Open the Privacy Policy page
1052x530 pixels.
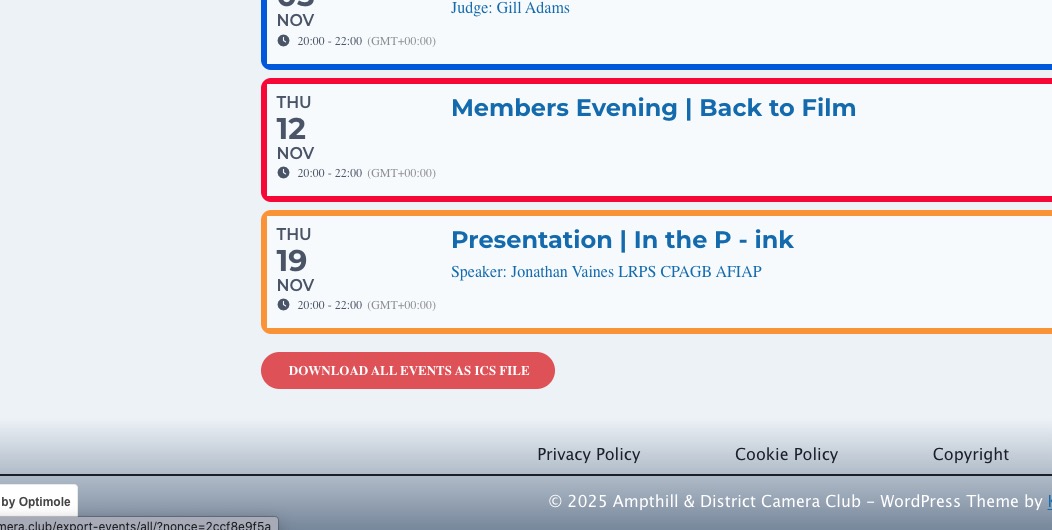(588, 454)
